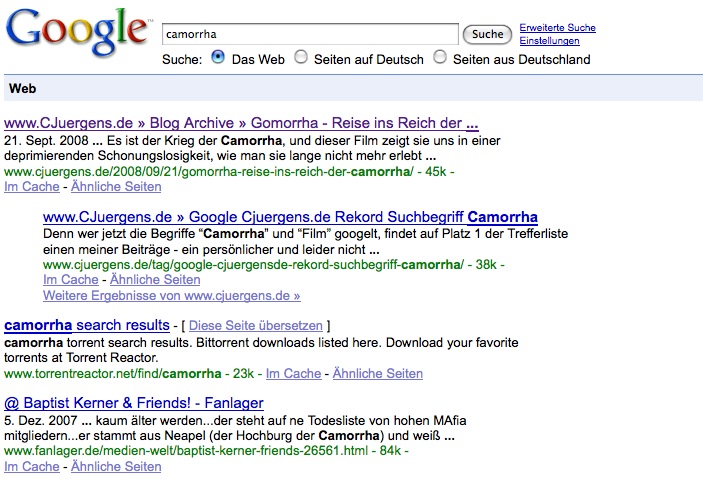The width and height of the screenshot is (703, 488).
Task: Select the Web tab heading
Action: tap(22, 88)
